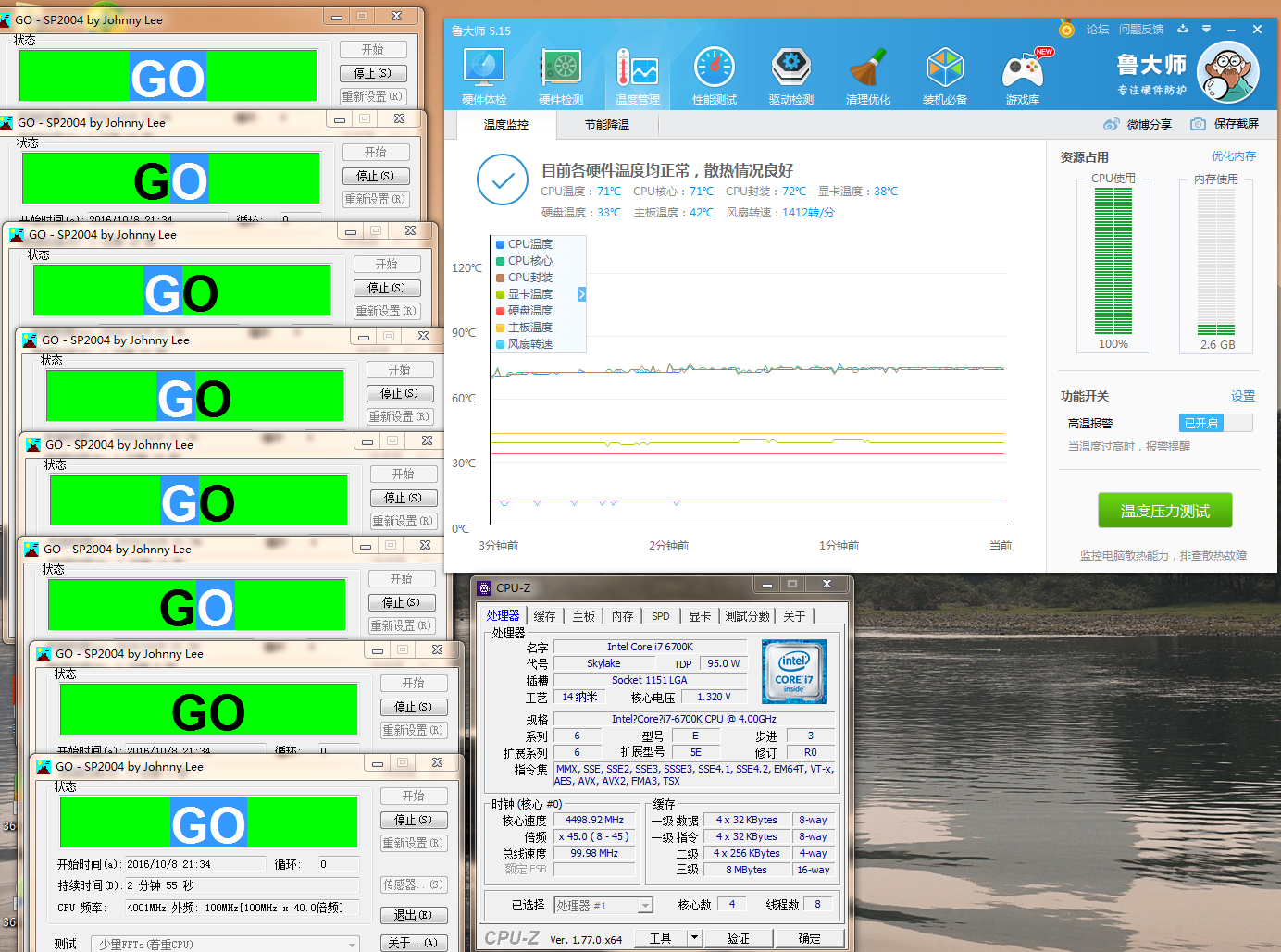The image size is (1281, 952).
Task: Click 风扇转速 1412转/分 reading
Action: 780,213
